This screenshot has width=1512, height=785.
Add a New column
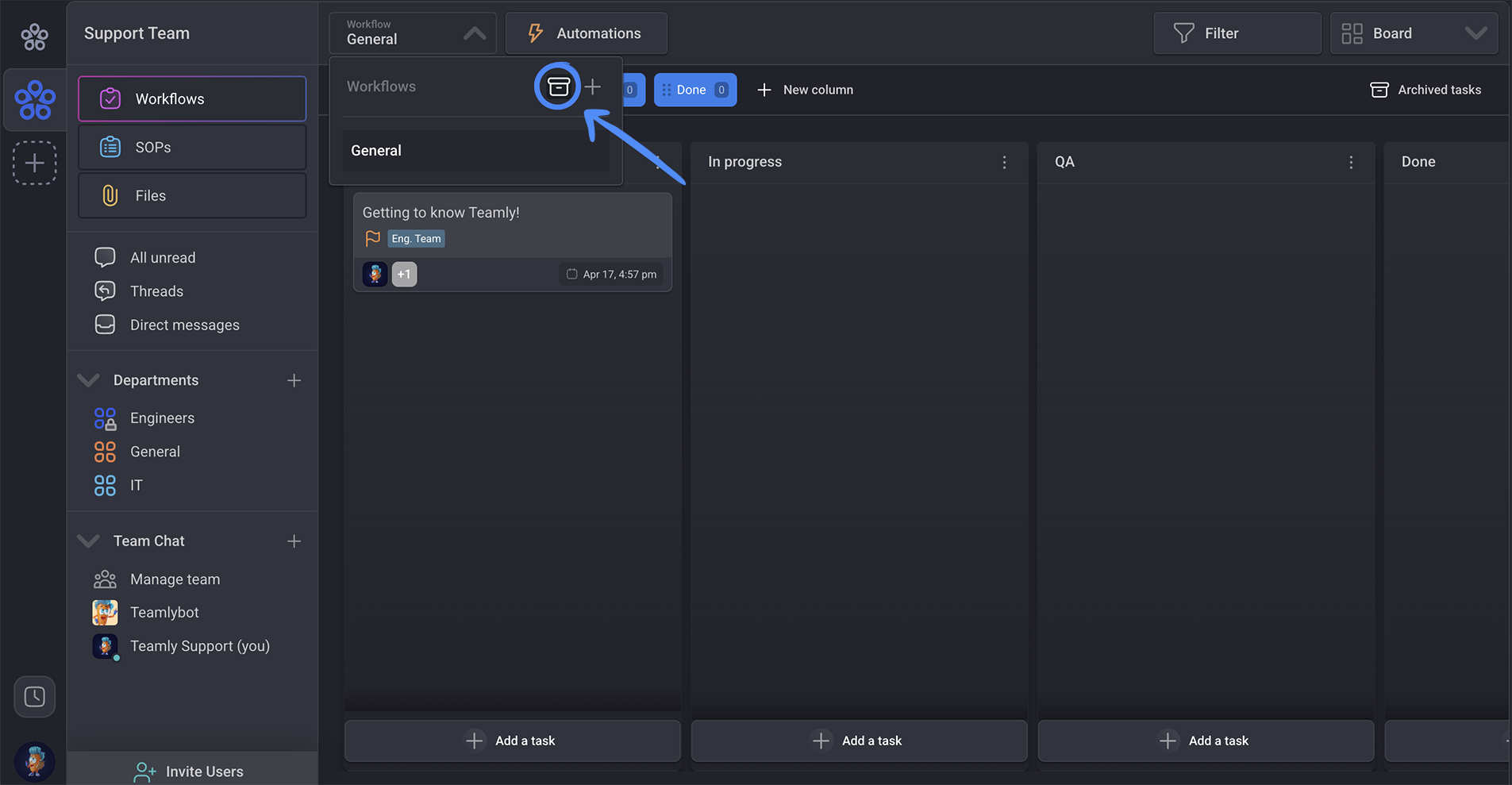pos(805,90)
